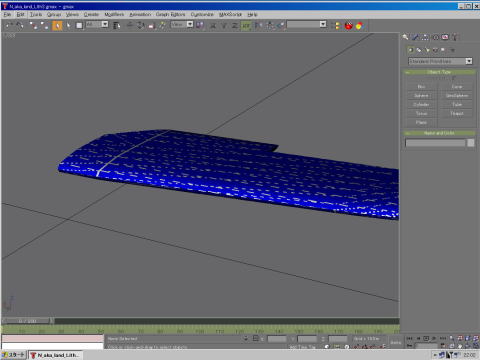The height and width of the screenshot is (360, 480).
Task: Click the GeoSphere primitive button
Action: 457,96
